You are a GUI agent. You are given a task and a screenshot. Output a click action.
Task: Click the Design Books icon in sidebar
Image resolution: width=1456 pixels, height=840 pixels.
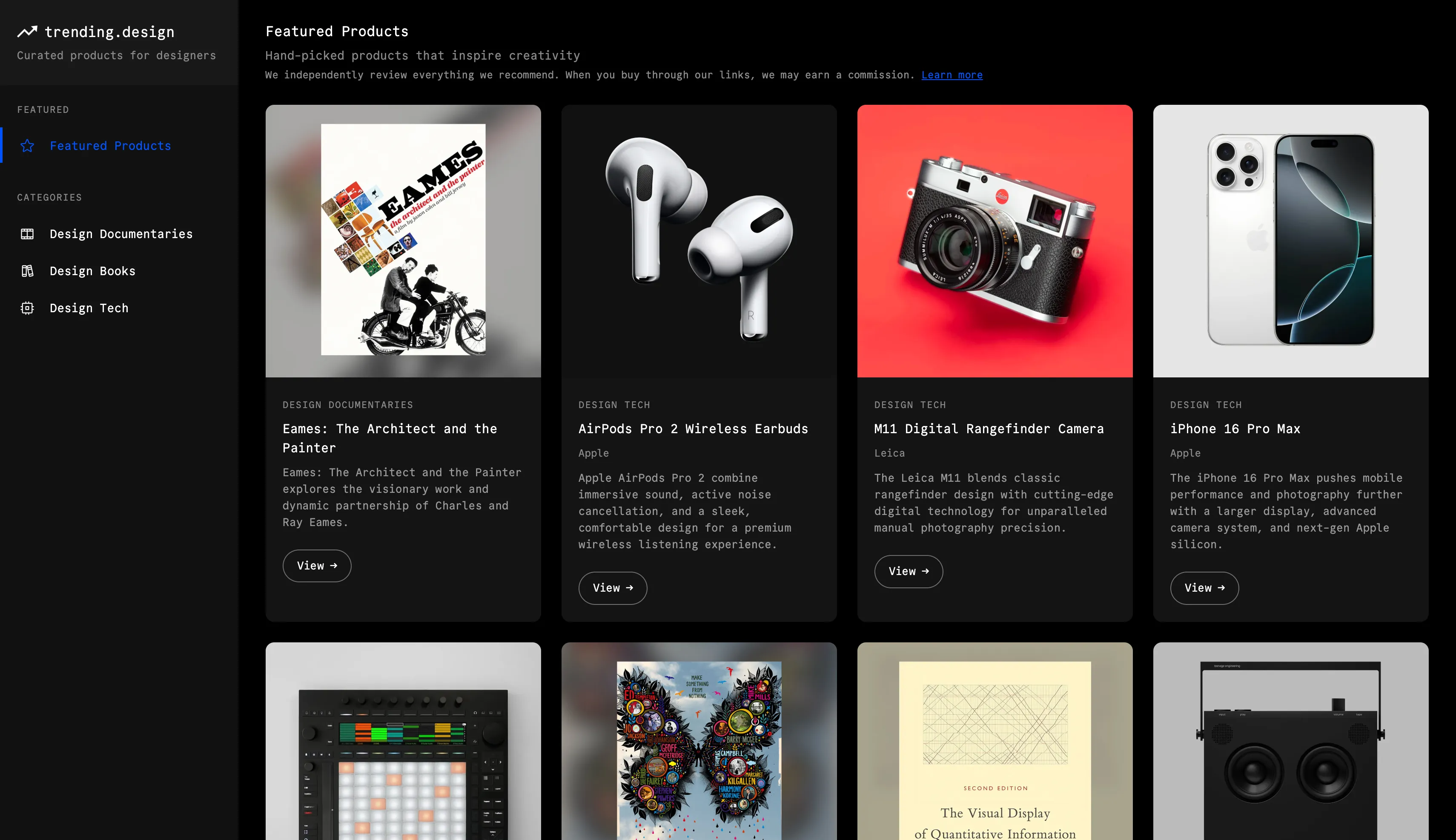pyautogui.click(x=27, y=271)
